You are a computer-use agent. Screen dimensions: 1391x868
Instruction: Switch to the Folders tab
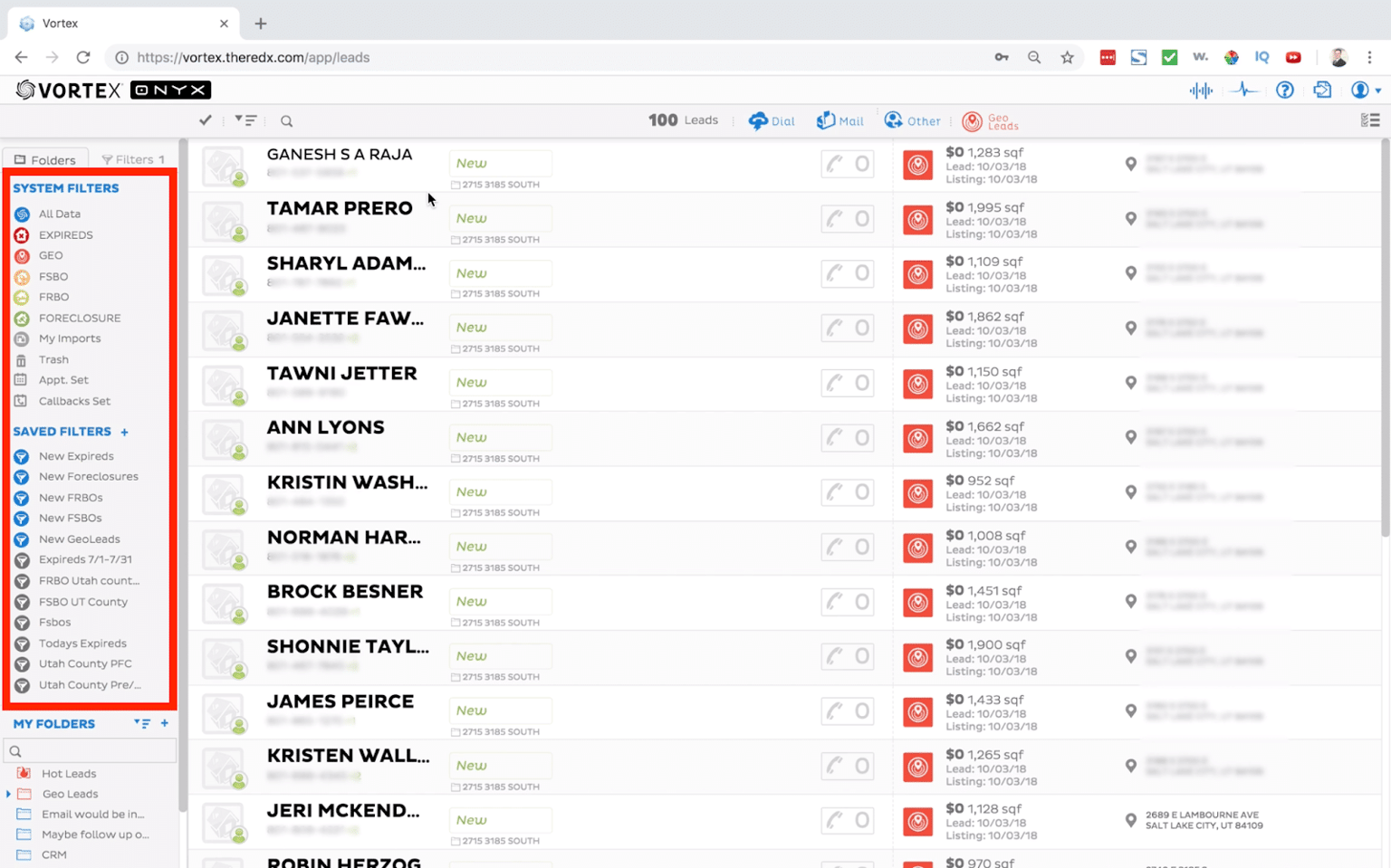point(45,158)
